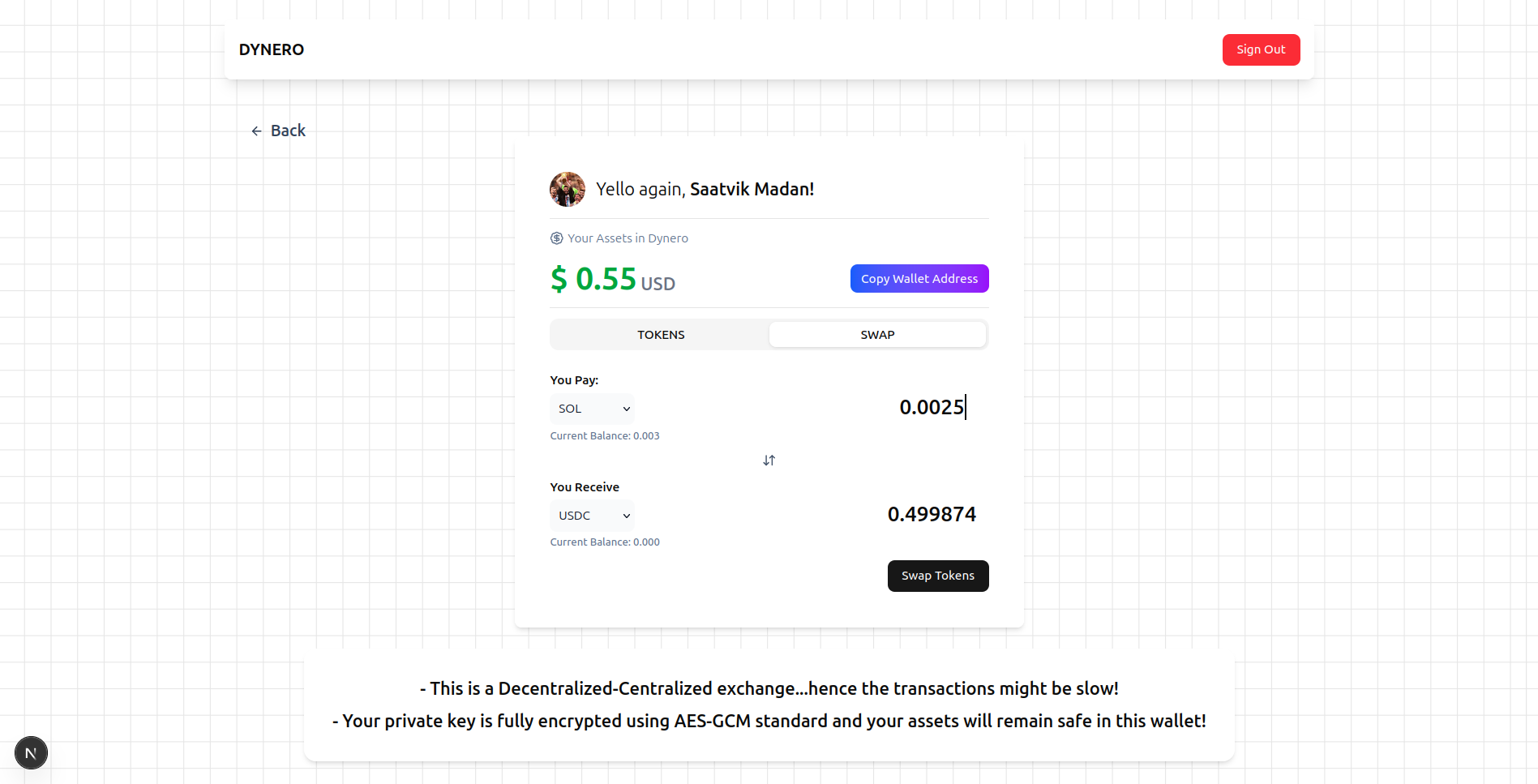Select the SWAP tab

pos(877,335)
